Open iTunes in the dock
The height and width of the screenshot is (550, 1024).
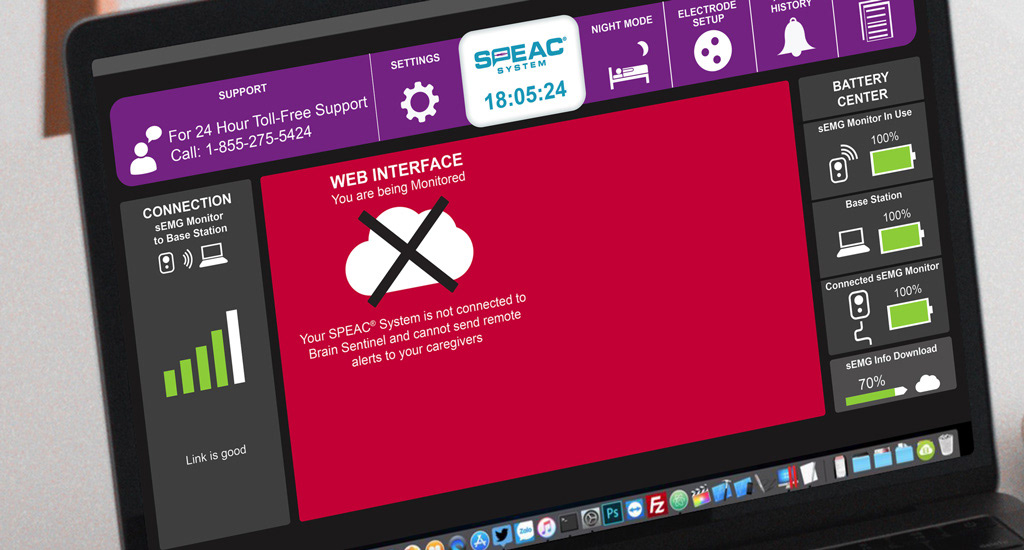[x=547, y=528]
